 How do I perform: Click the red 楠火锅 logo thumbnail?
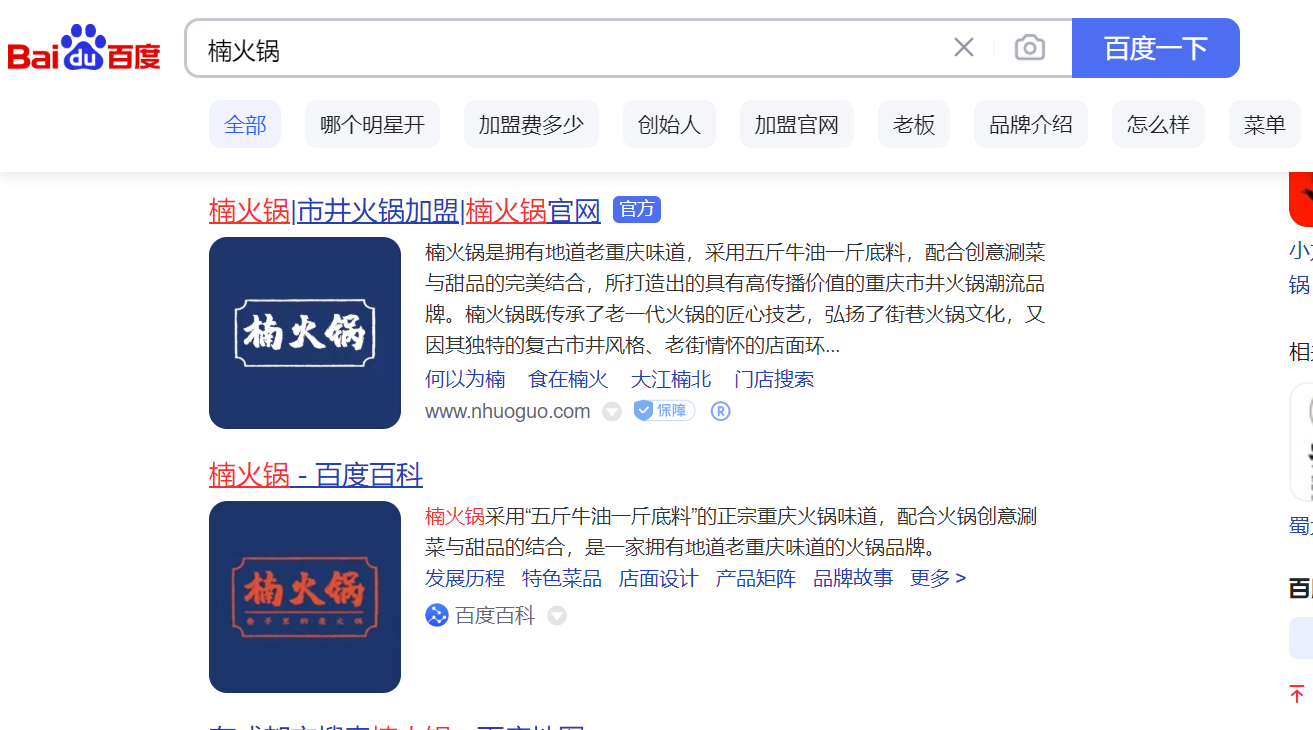tap(305, 597)
